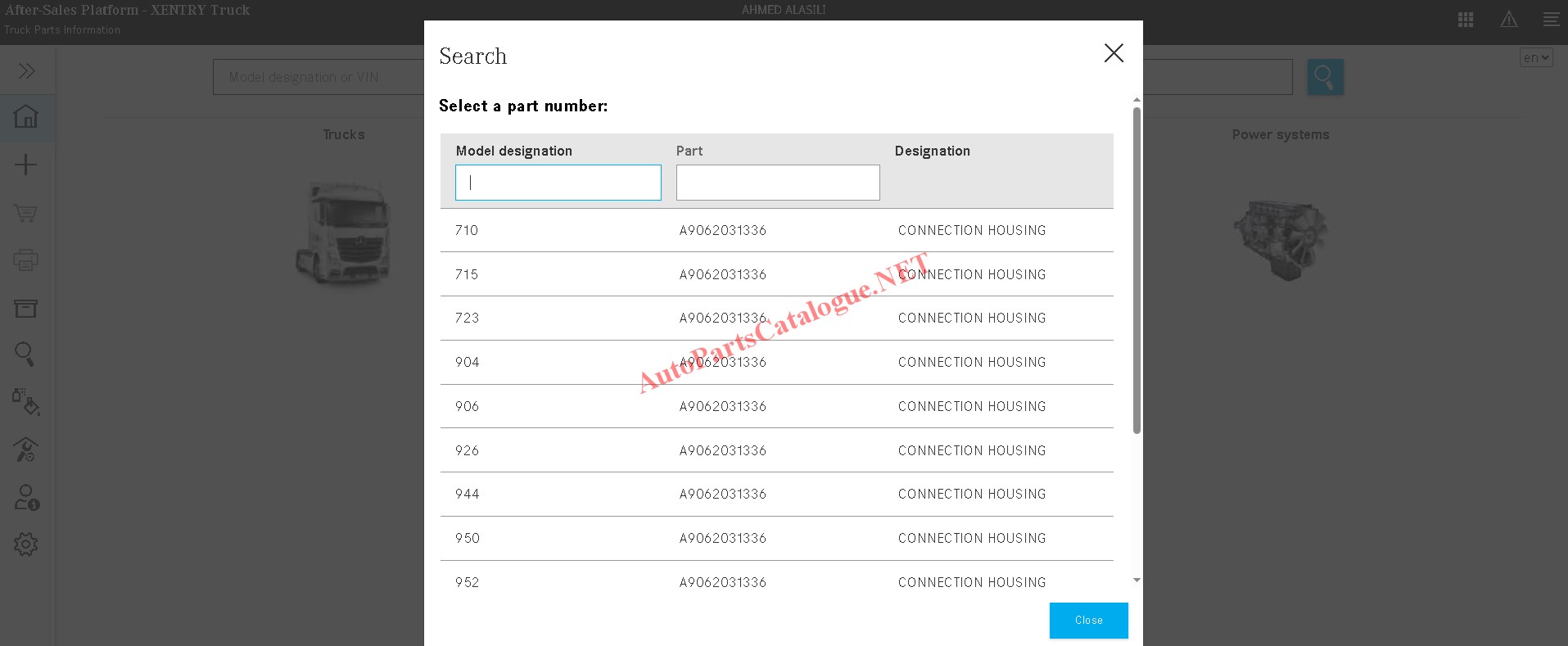Open the shopping cart icon
This screenshot has height=646, width=1568.
26,213
